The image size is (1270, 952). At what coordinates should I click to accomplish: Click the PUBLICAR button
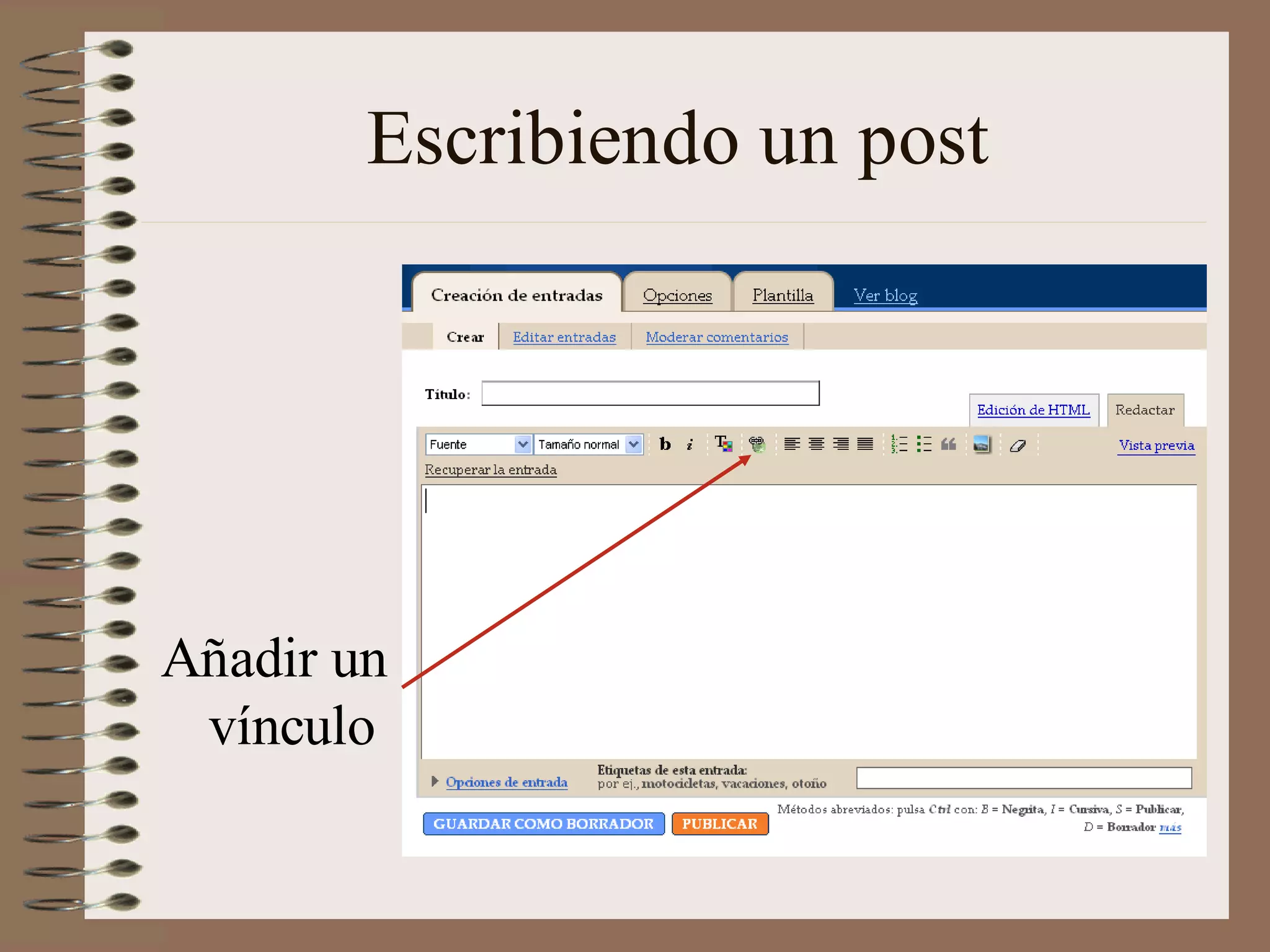(x=720, y=824)
